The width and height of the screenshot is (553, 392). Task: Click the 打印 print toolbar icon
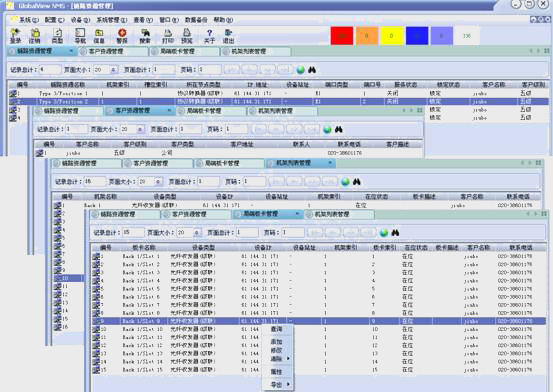(168, 36)
